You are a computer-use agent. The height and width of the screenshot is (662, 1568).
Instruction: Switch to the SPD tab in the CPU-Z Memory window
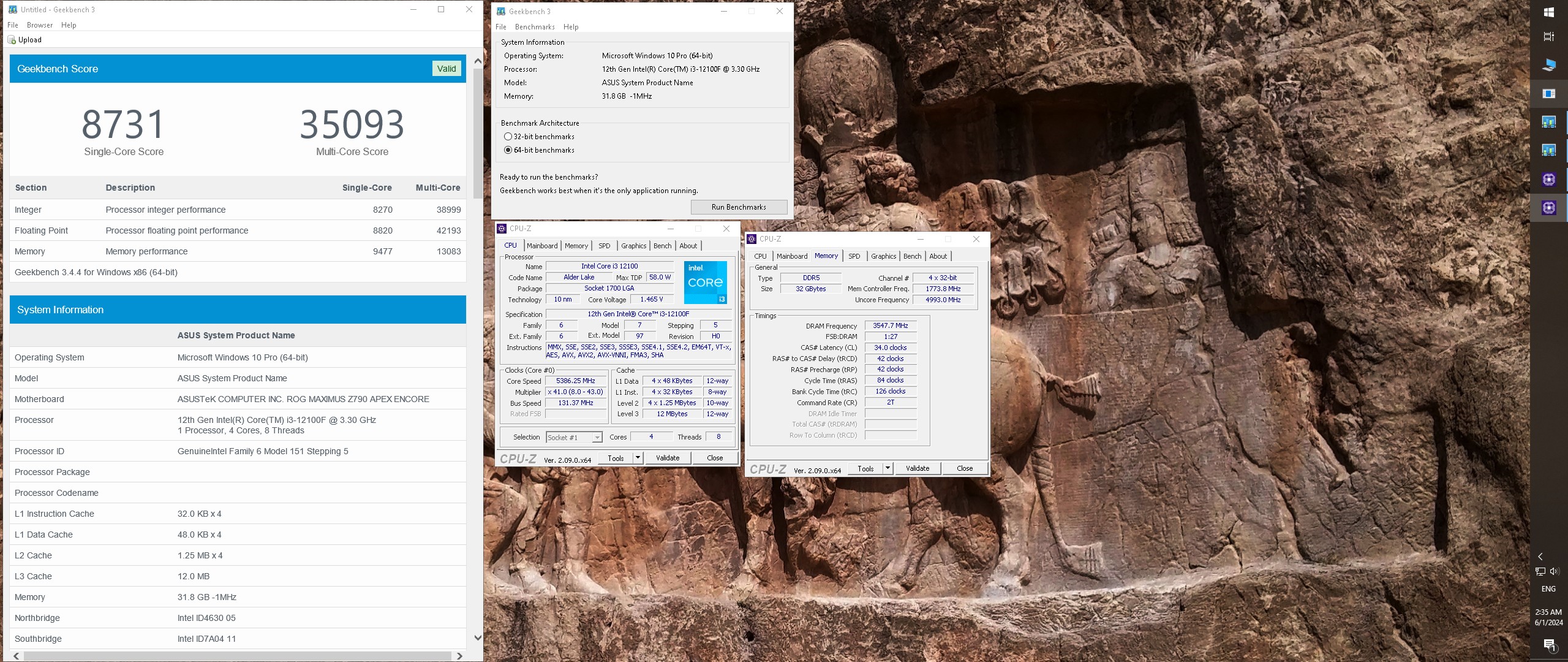pos(854,256)
